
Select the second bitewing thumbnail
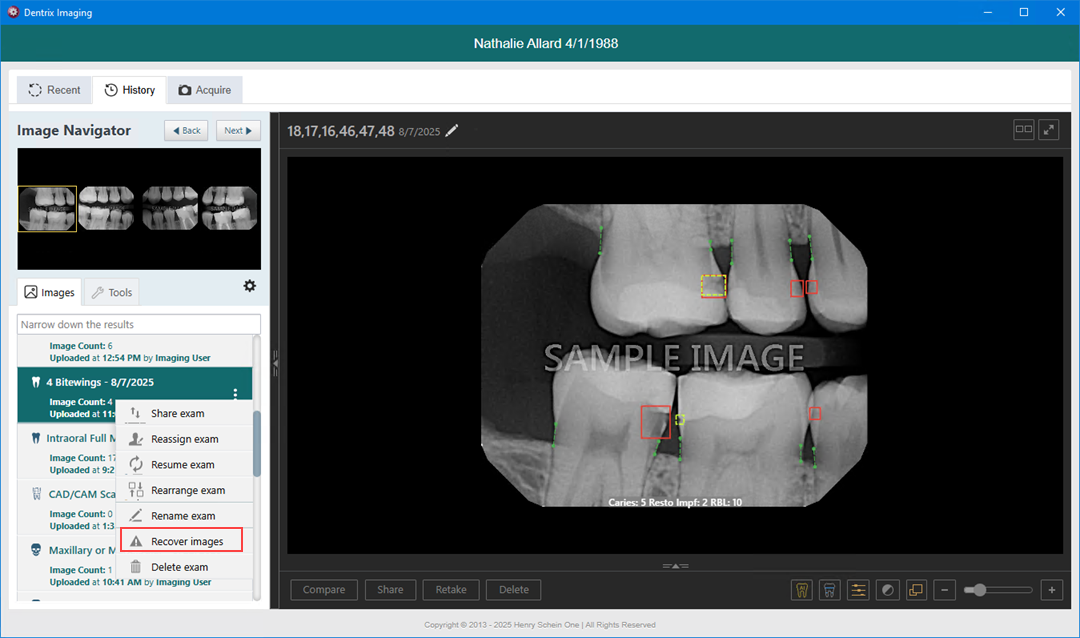pos(107,208)
